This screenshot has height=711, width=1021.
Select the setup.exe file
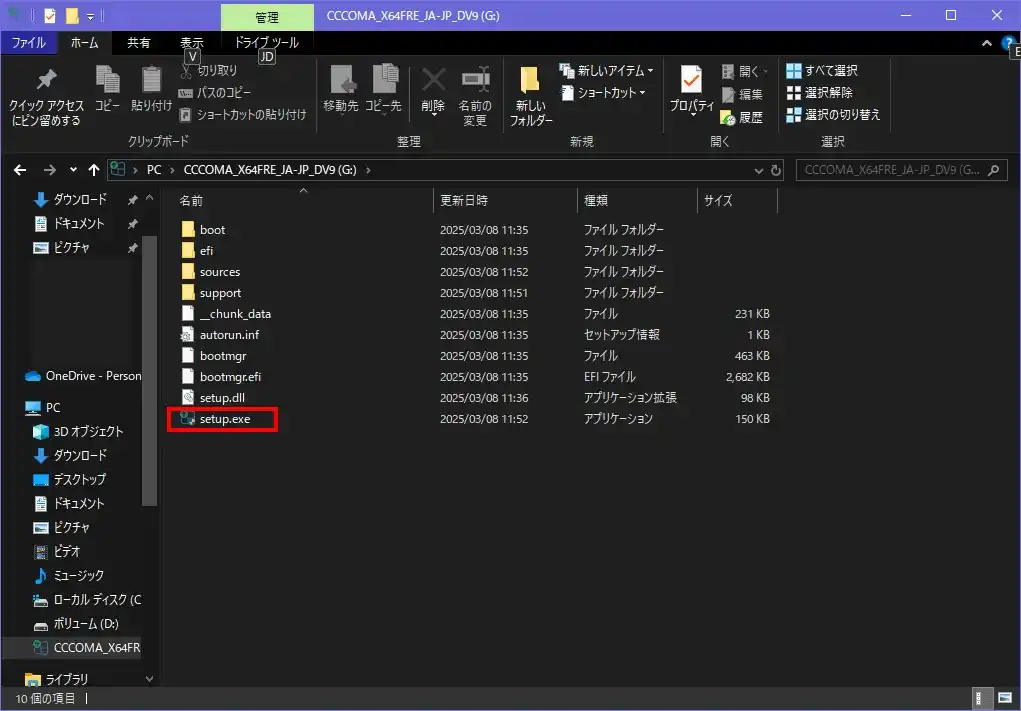tap(224, 419)
